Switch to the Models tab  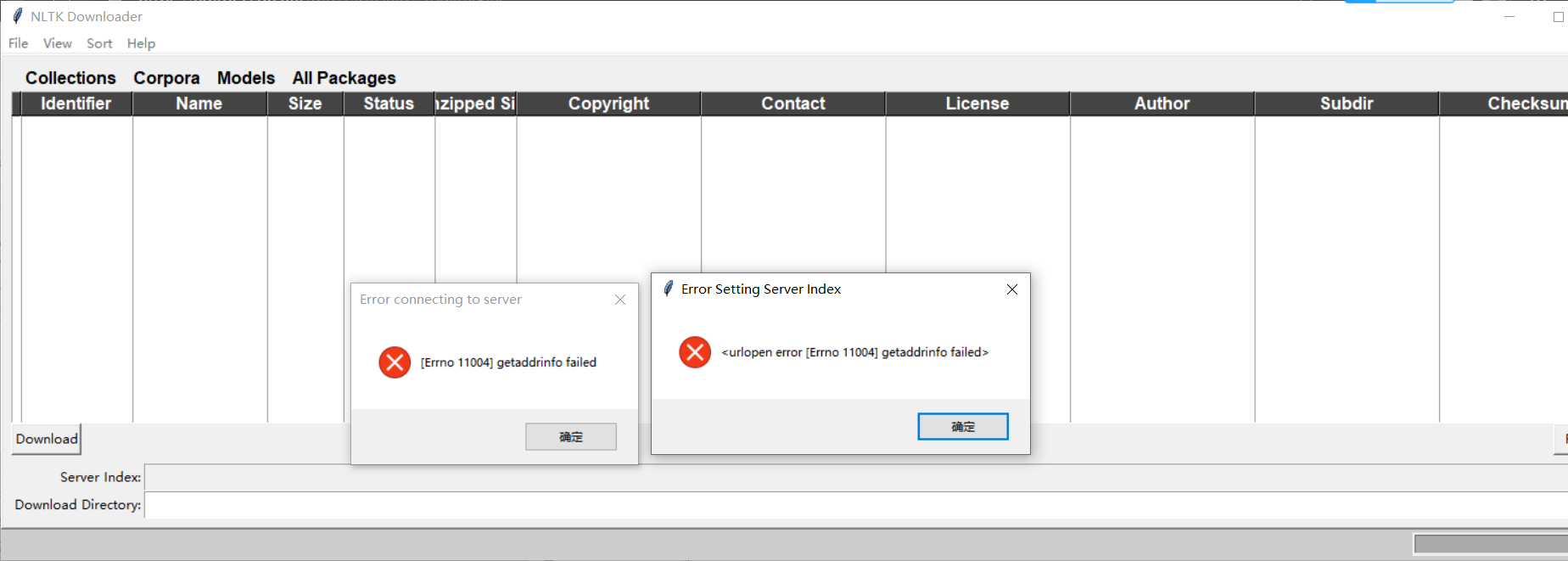point(246,78)
